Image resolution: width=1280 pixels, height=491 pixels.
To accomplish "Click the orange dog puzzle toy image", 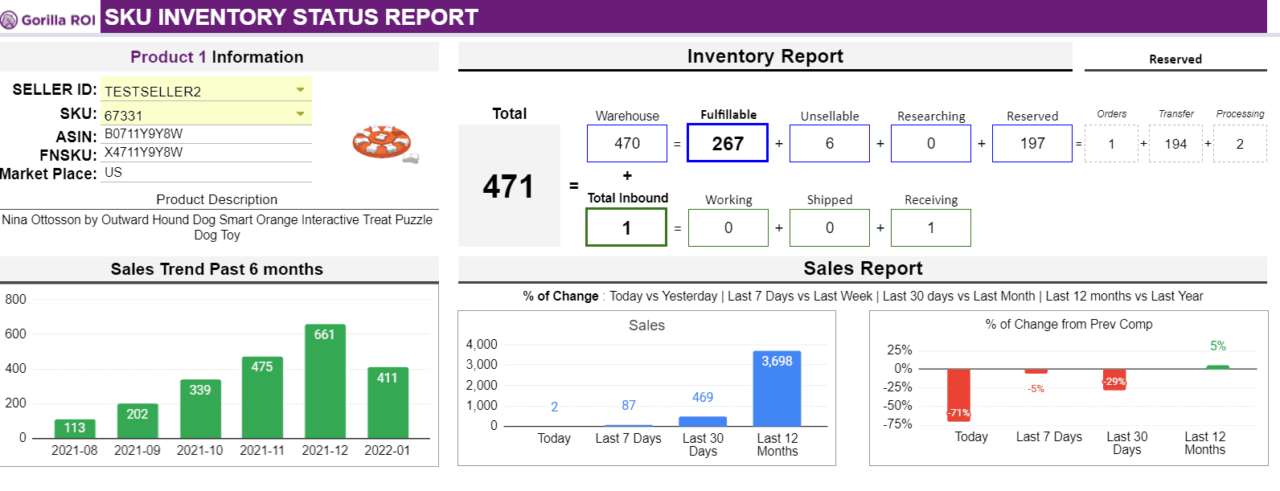I will [x=385, y=144].
